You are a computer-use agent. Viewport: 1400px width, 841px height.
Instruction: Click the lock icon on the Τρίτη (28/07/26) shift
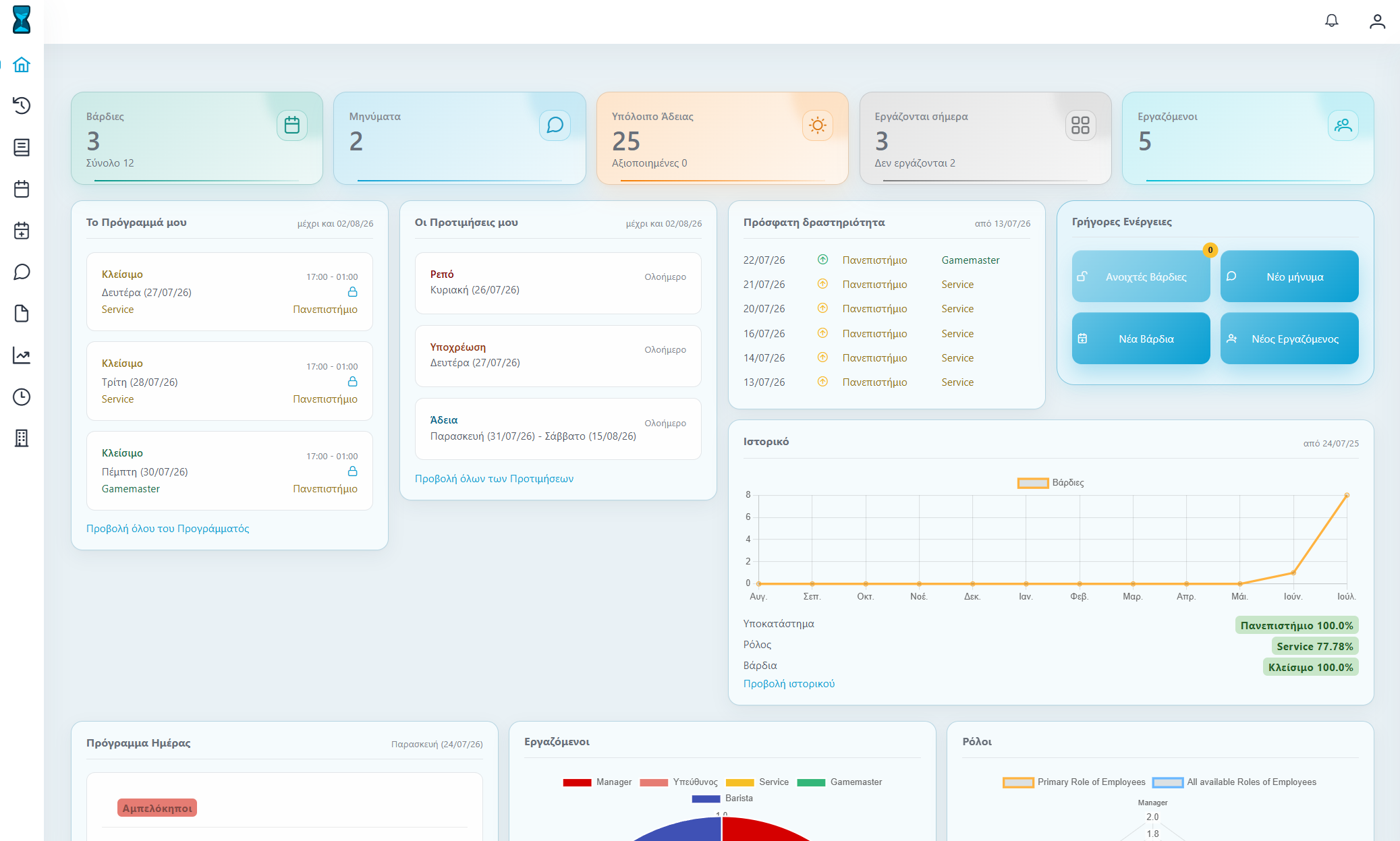point(352,382)
